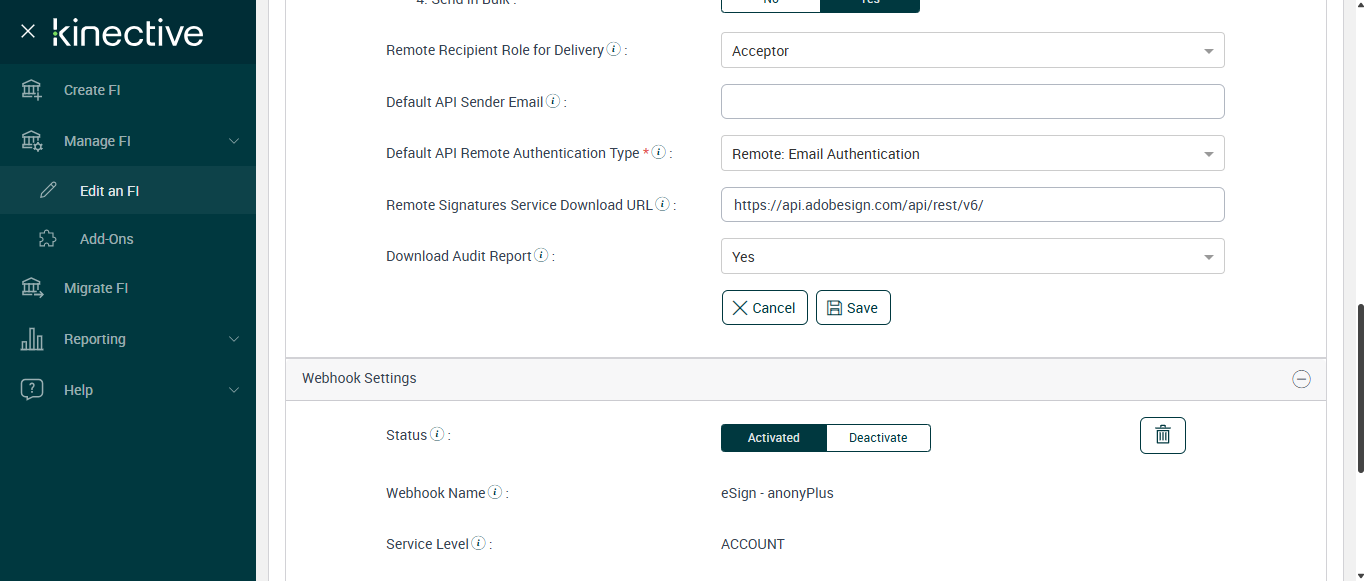Click info icon next to Service Level

click(x=478, y=543)
